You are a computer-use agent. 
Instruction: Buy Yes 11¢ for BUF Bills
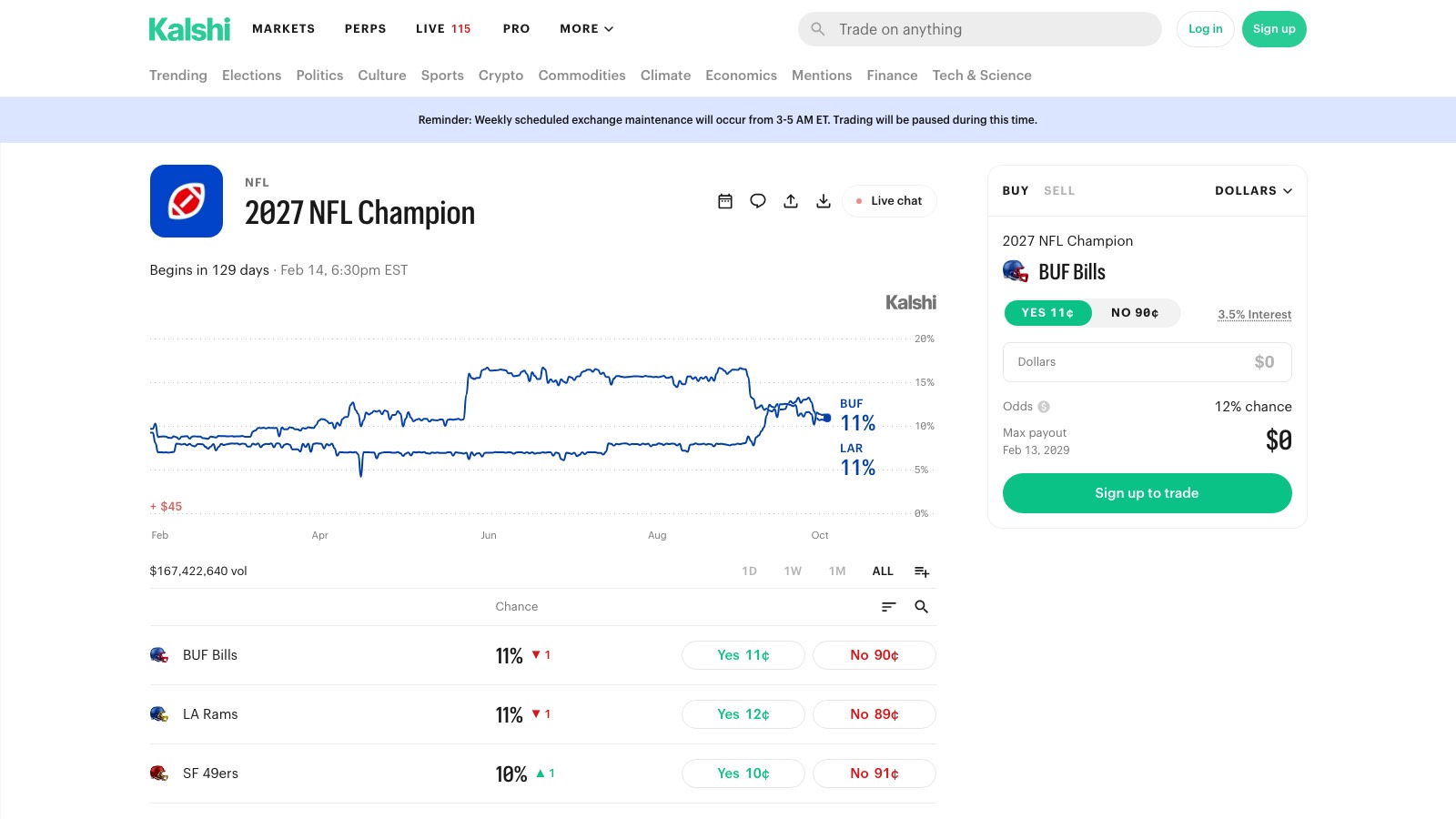click(743, 655)
